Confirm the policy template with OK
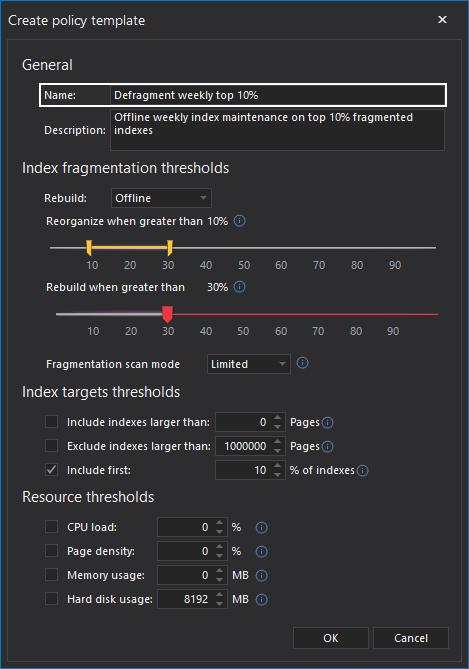 331,638
